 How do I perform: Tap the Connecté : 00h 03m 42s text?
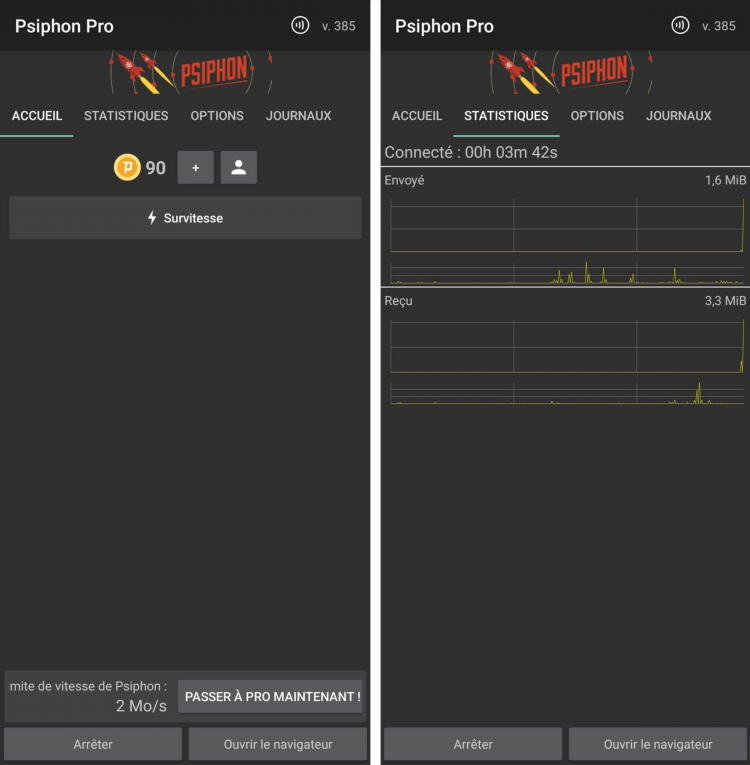click(x=471, y=152)
